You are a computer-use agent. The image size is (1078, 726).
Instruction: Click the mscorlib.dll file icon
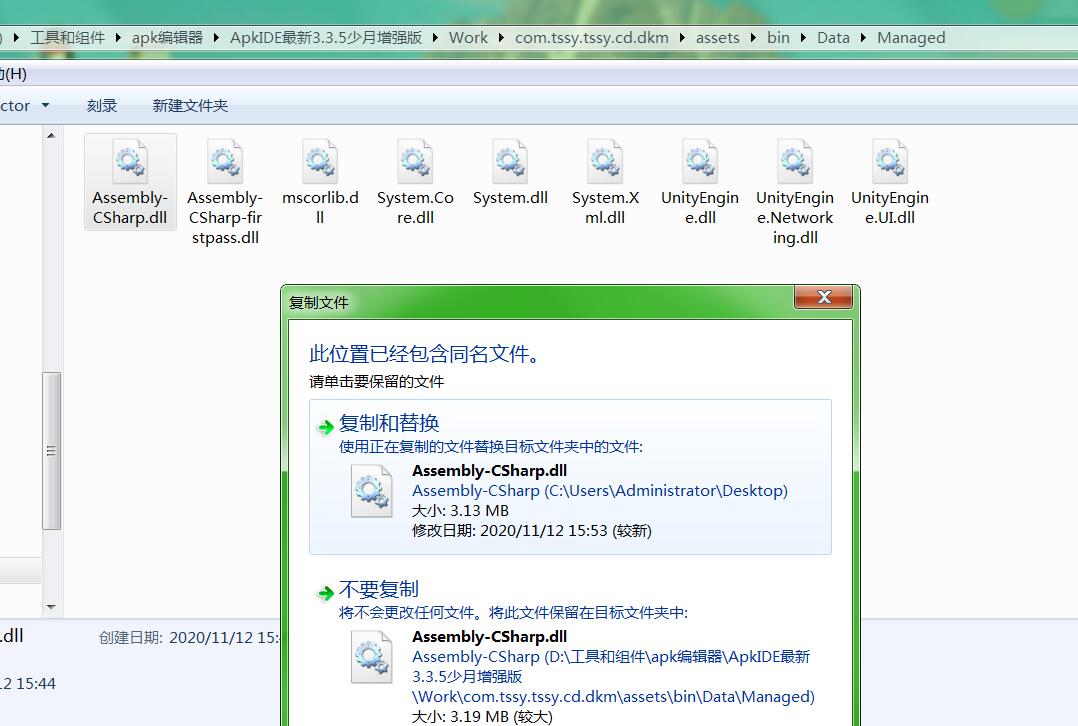(320, 162)
